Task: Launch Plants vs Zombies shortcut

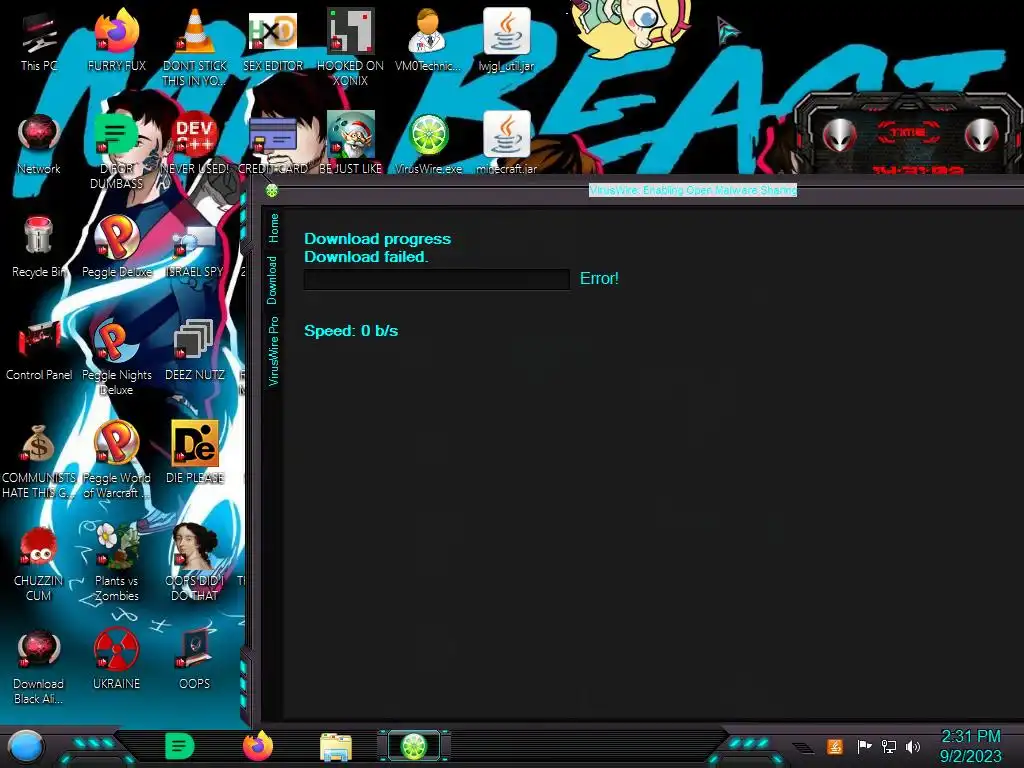Action: point(116,564)
